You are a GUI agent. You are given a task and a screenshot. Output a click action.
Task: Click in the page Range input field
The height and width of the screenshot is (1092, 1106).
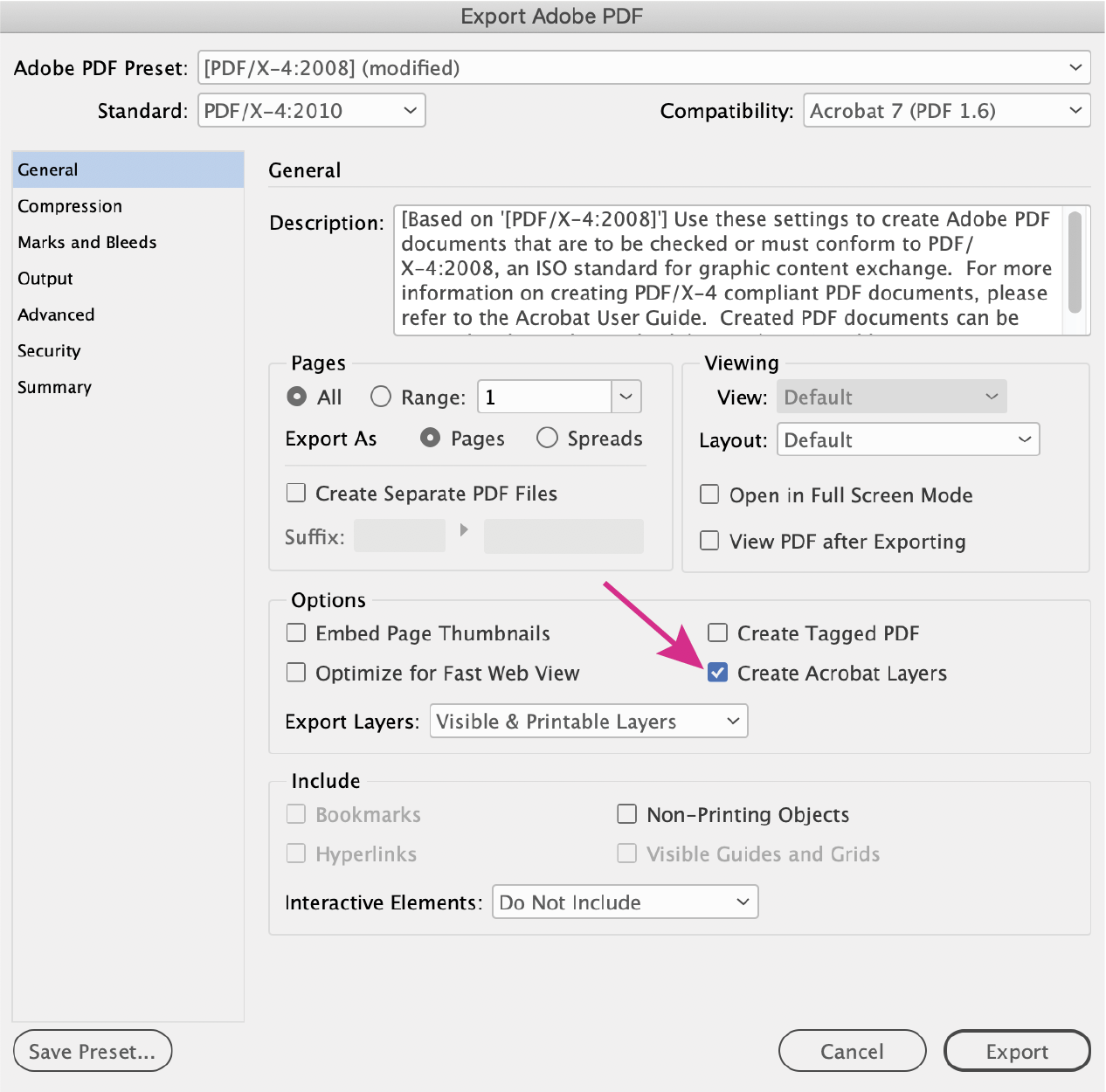tap(542, 397)
